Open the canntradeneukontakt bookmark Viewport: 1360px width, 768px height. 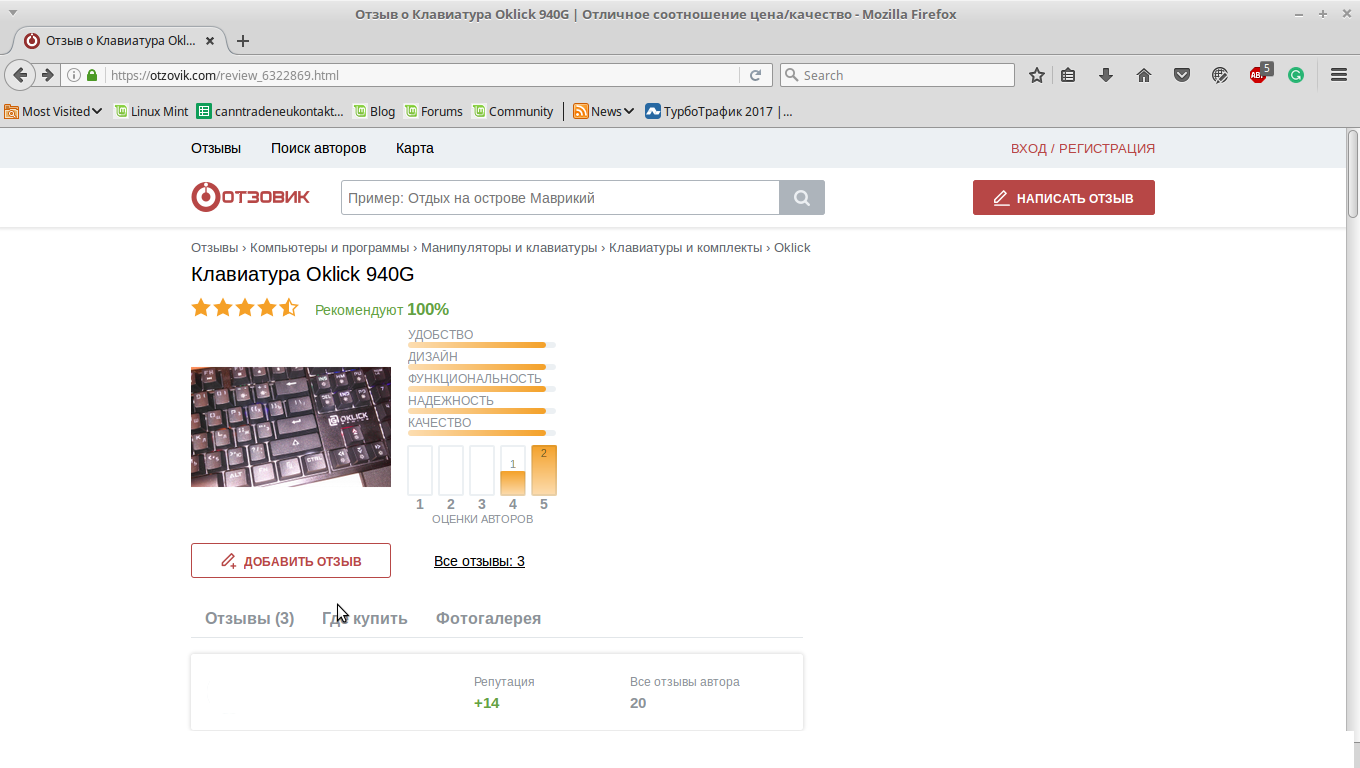coord(270,111)
